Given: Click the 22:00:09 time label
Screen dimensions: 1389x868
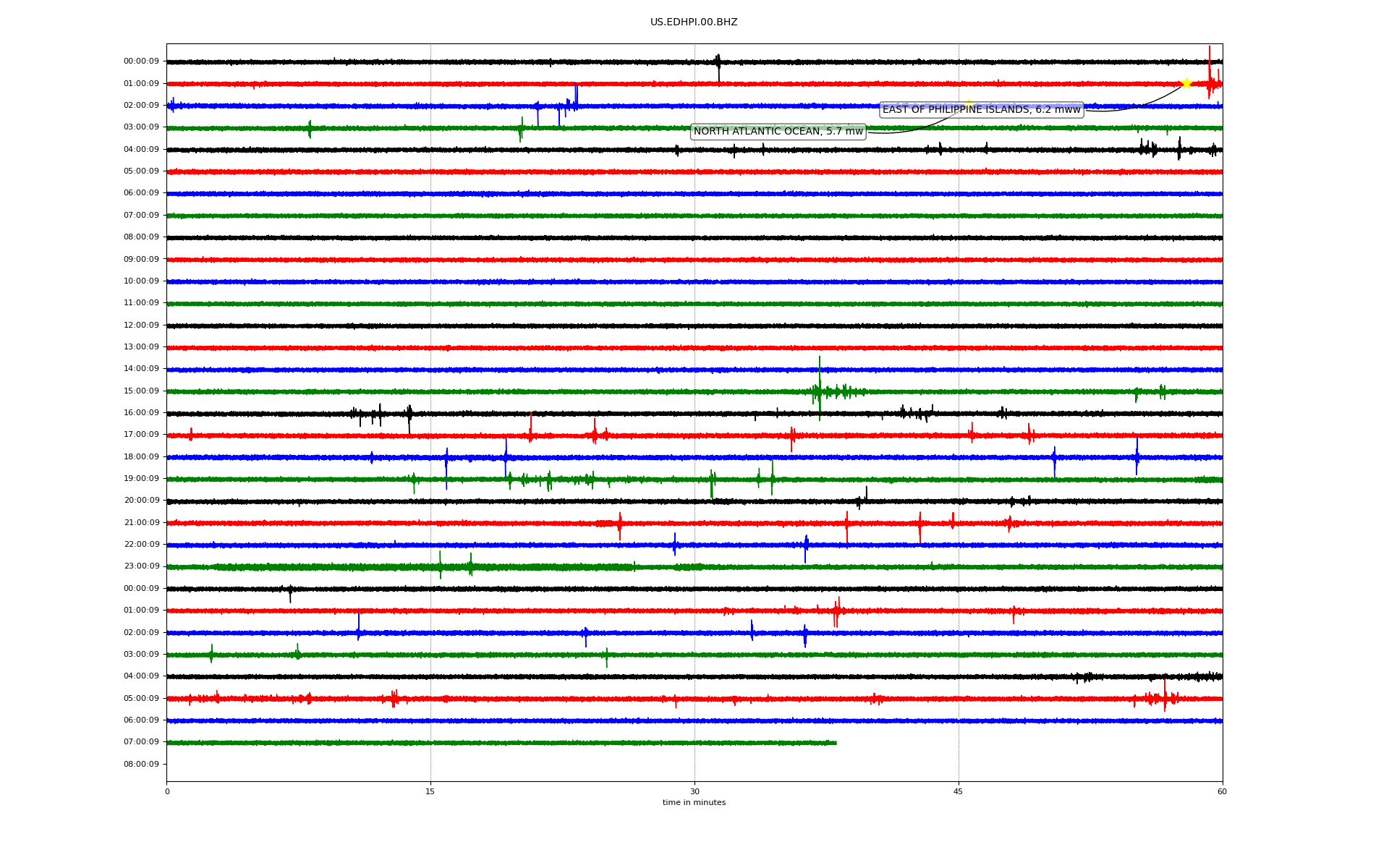Looking at the screenshot, I should point(142,545).
